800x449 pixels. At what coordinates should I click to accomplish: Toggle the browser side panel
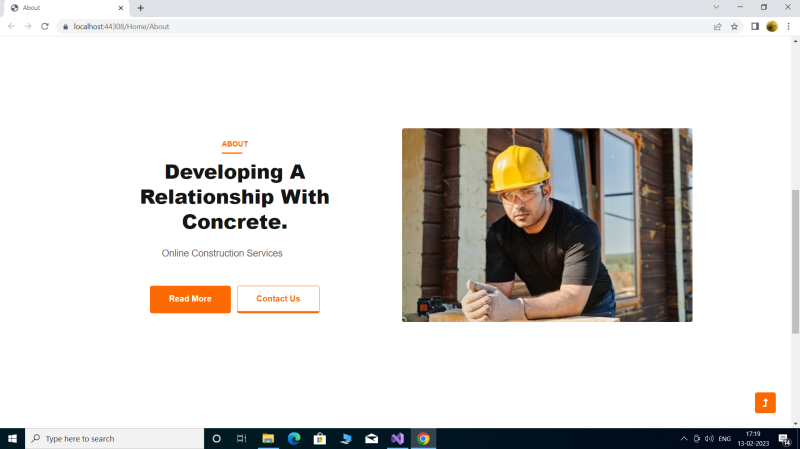tap(754, 26)
